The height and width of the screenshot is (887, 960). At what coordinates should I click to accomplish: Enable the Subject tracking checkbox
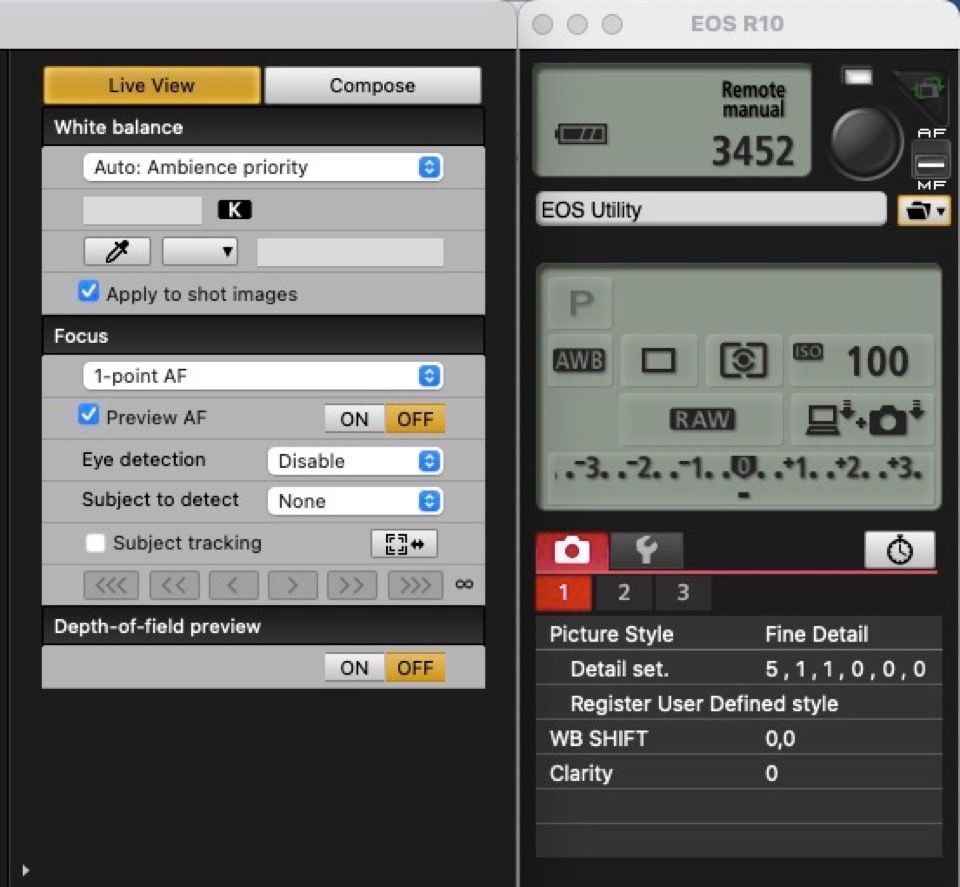[x=96, y=543]
